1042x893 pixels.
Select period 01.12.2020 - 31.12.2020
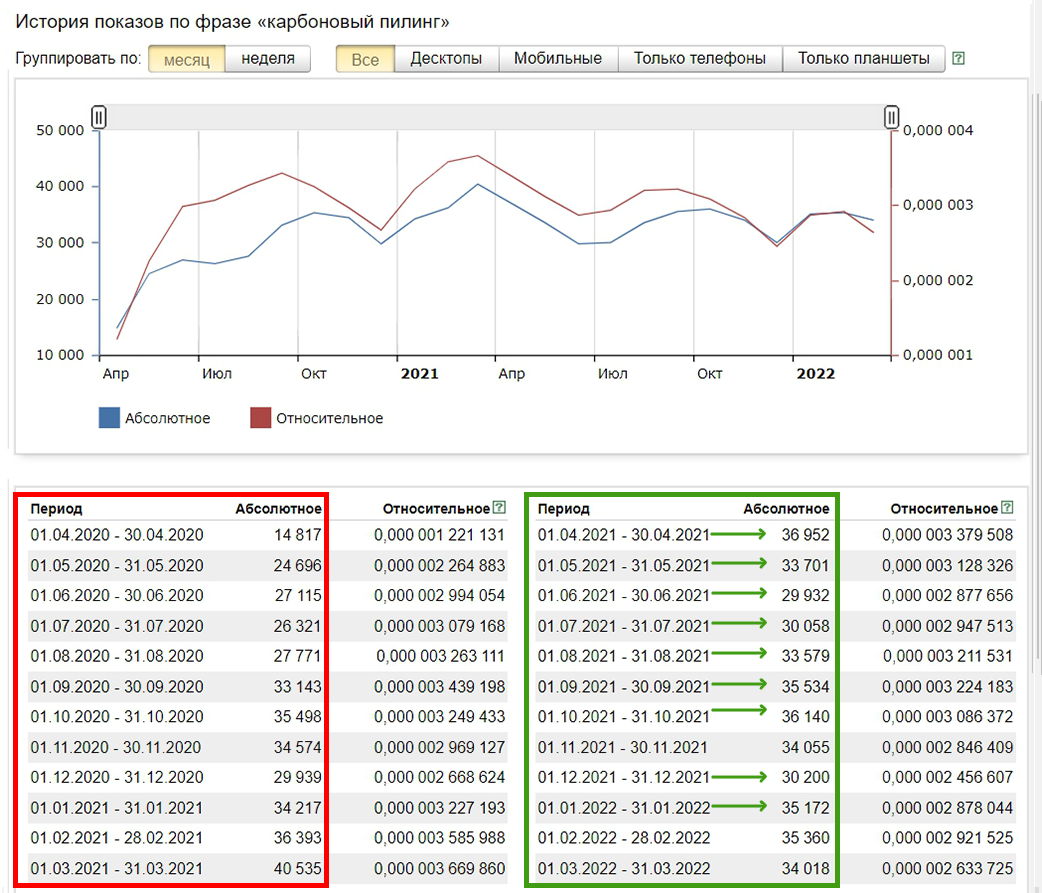[x=117, y=777]
